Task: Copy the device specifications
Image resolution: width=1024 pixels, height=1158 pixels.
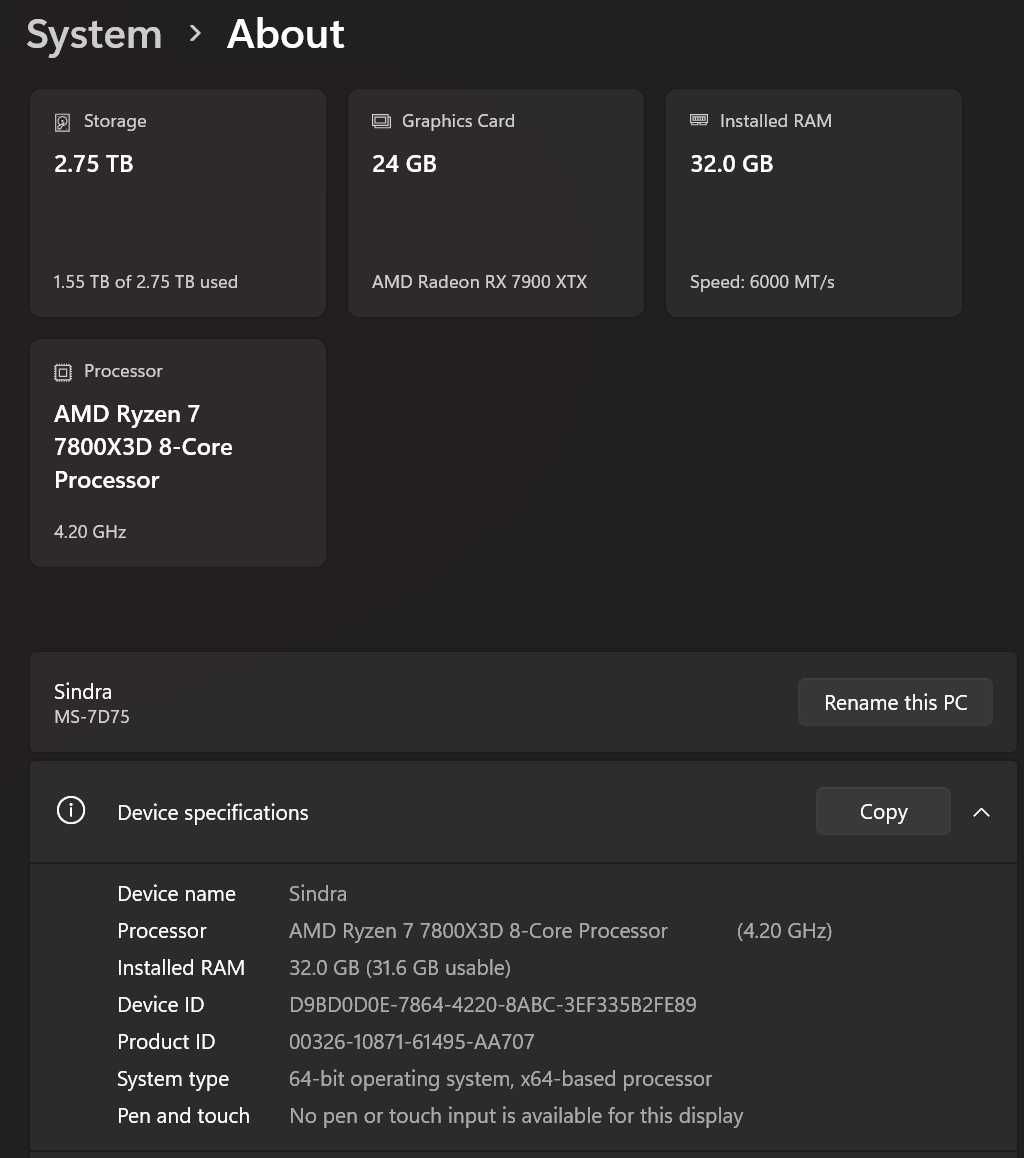Action: click(883, 812)
